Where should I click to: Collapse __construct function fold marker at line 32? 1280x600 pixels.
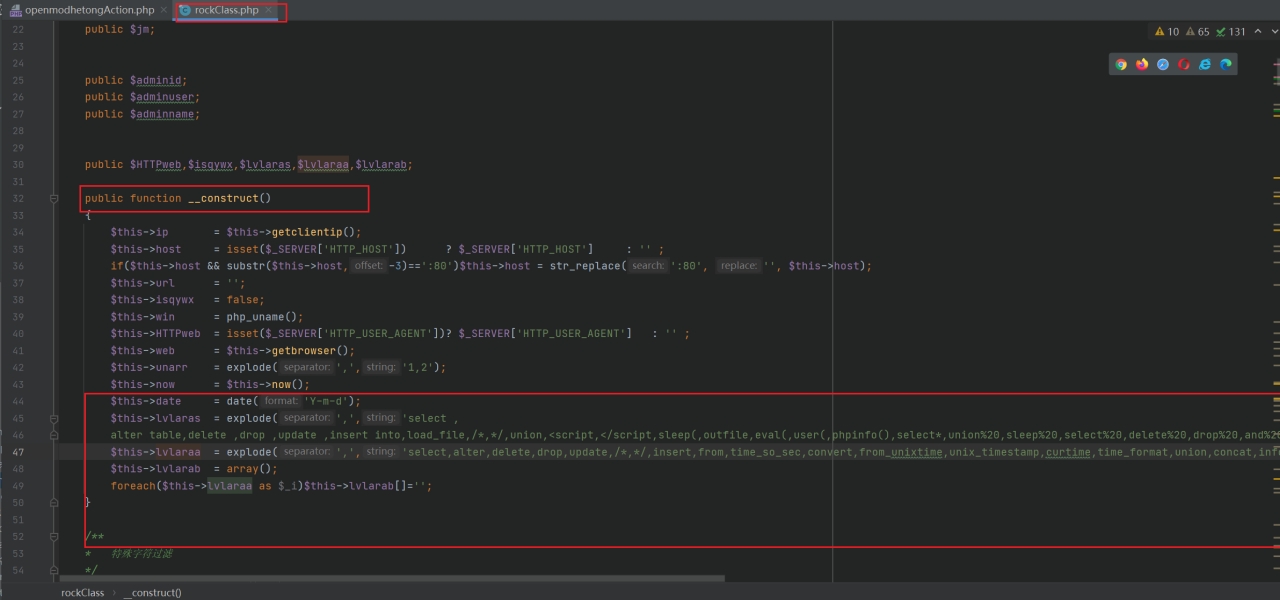pyautogui.click(x=55, y=199)
